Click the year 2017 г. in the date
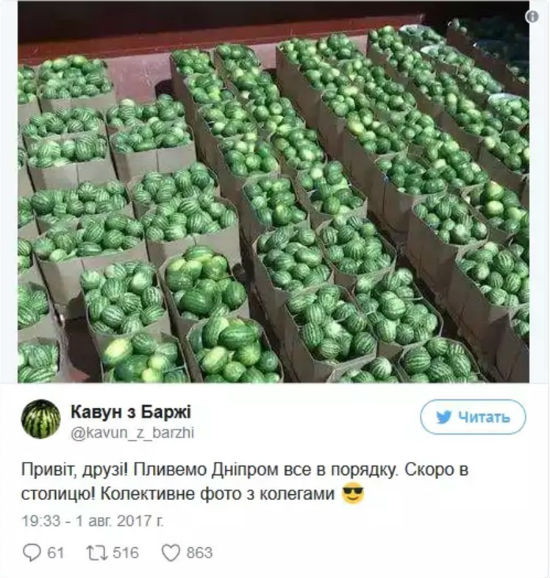Viewport: 550px width, 578px height. pos(140,520)
